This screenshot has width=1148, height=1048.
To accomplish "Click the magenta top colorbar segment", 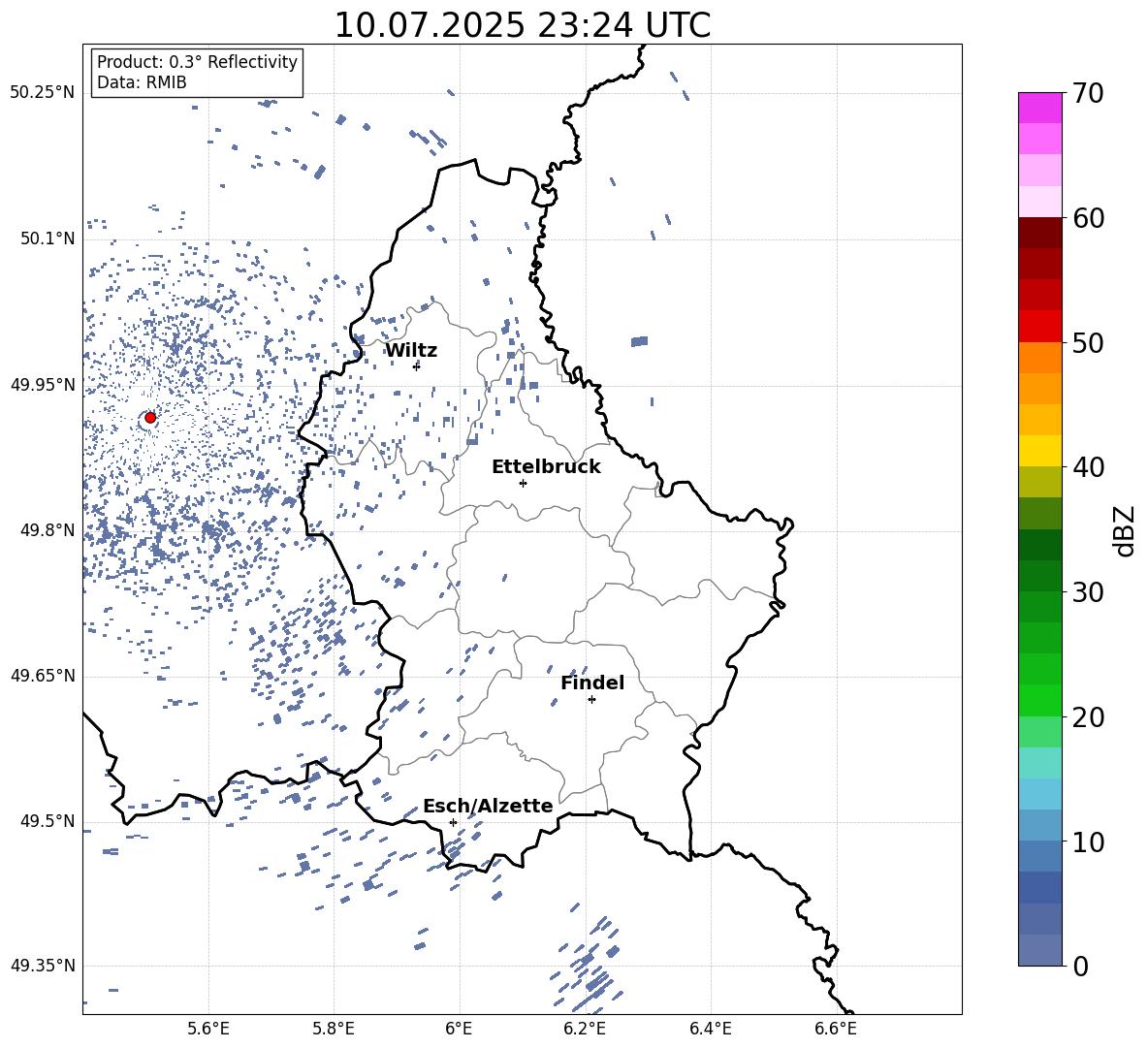I will click(x=1040, y=108).
